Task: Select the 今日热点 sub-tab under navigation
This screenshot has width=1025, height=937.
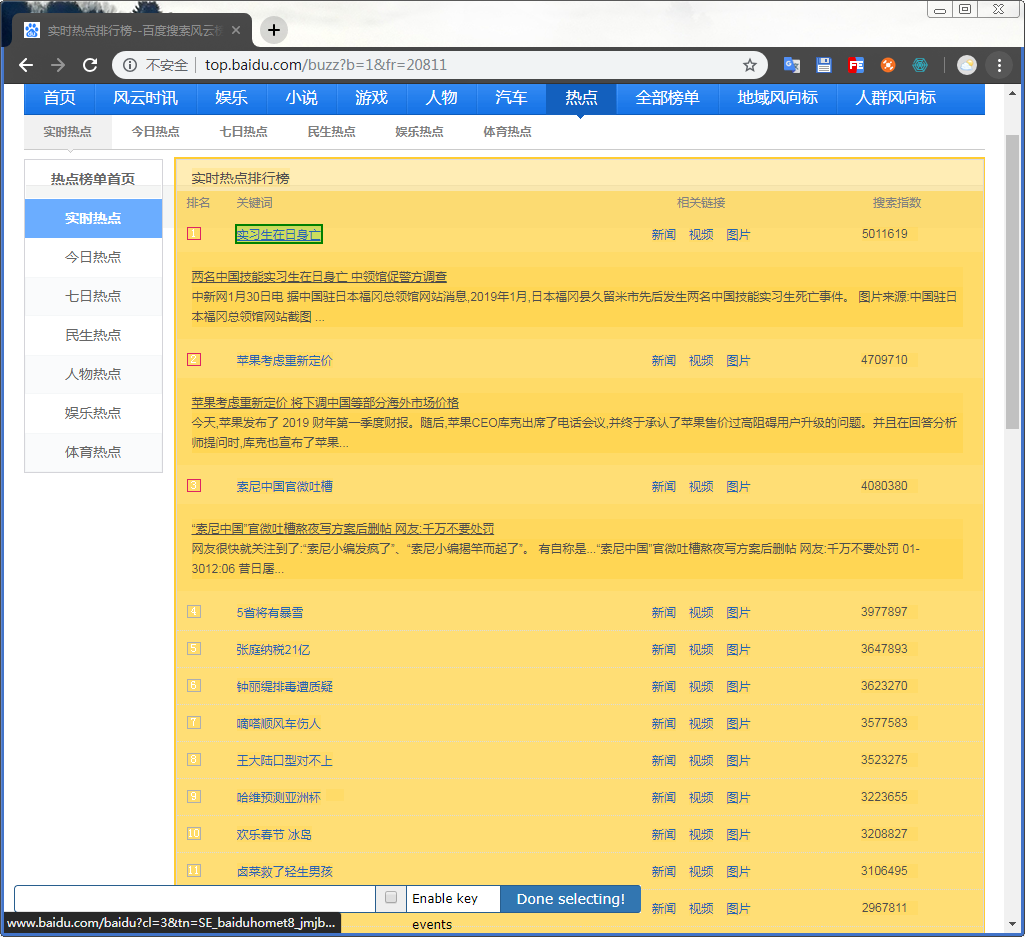Action: (x=156, y=132)
